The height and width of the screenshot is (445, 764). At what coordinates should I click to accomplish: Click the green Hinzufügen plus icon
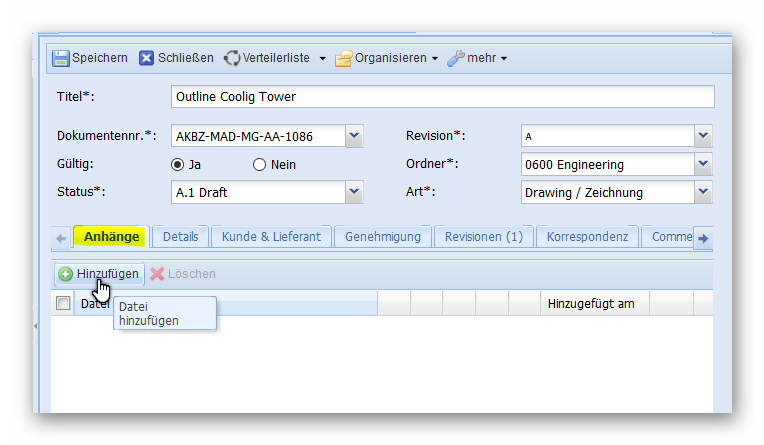65,274
